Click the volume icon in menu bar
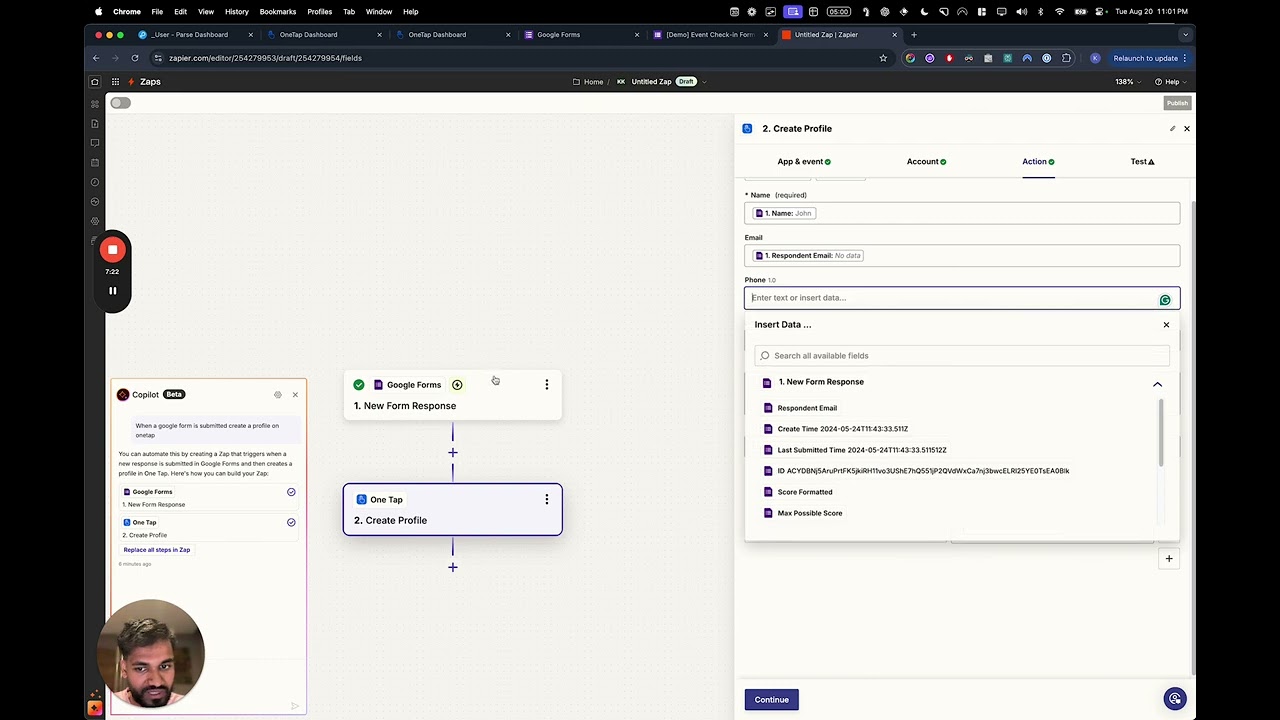 point(1021,12)
